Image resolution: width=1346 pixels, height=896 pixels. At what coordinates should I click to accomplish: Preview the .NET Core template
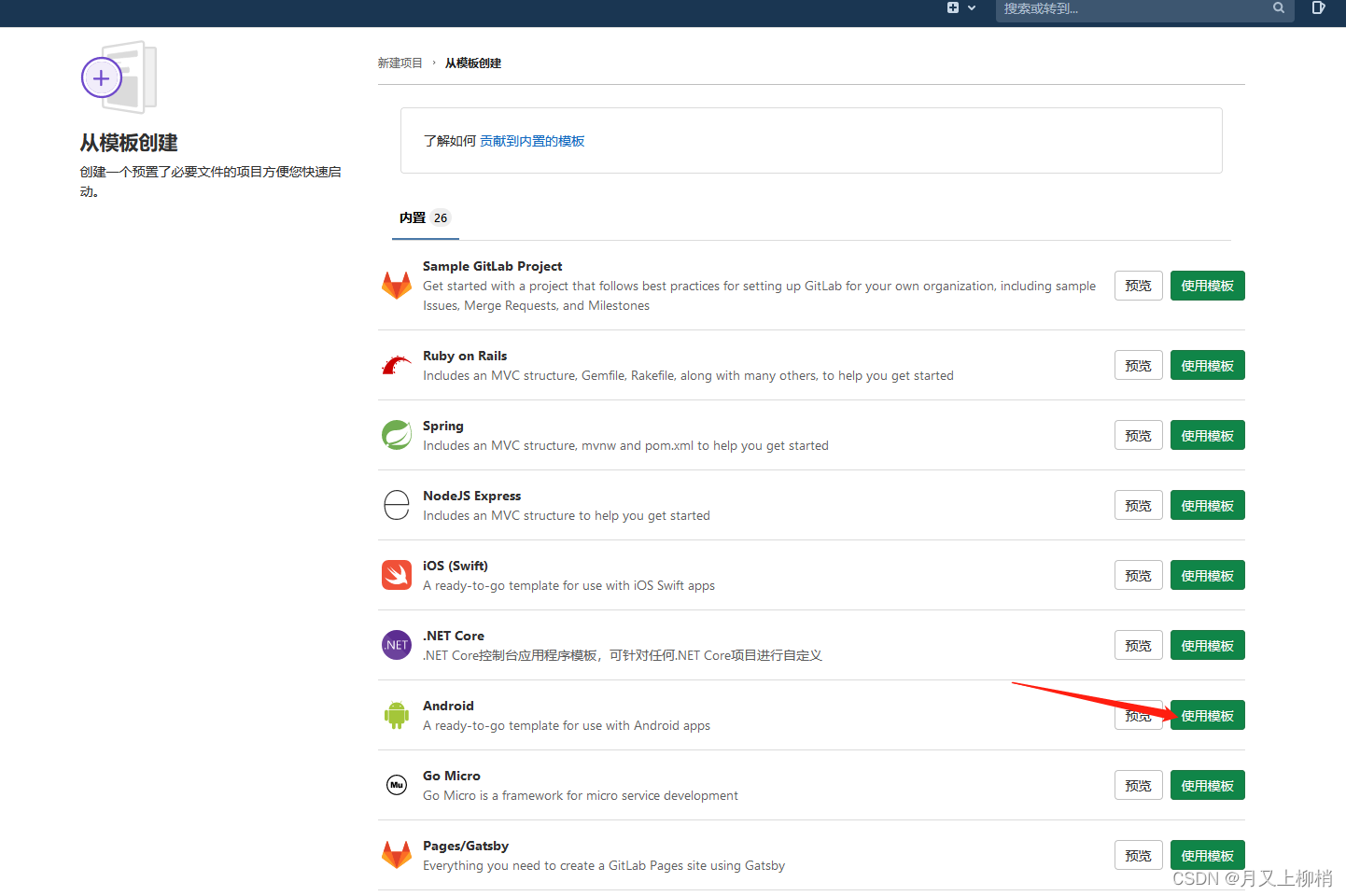[x=1139, y=646]
